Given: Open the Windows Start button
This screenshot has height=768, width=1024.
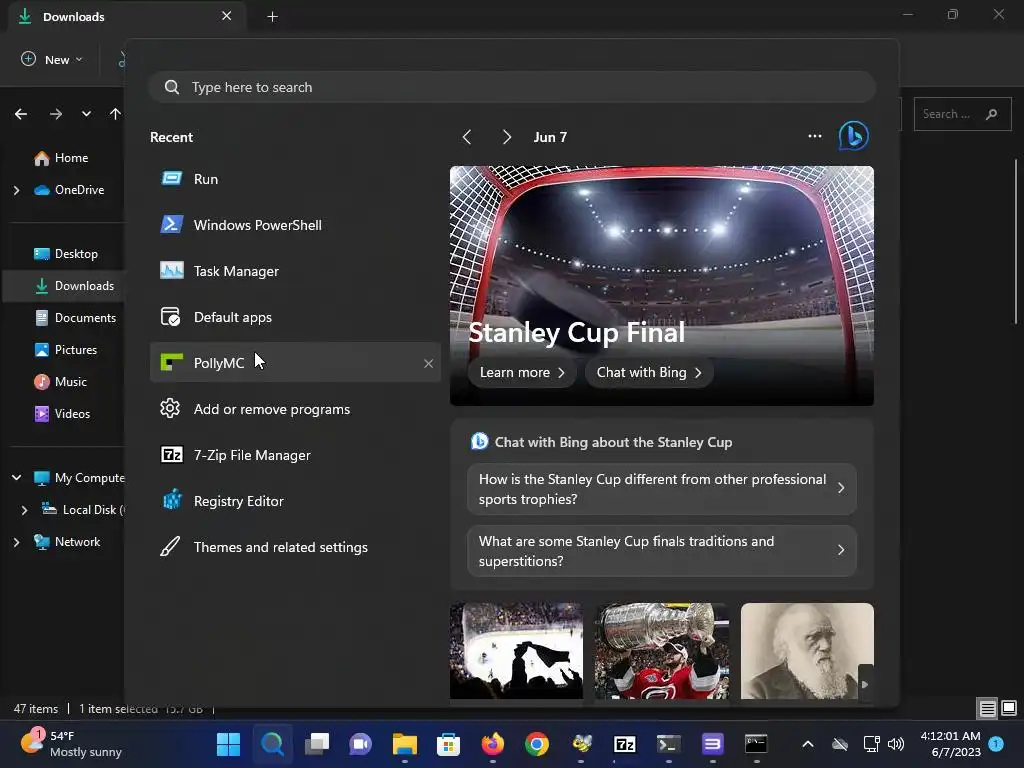Looking at the screenshot, I should point(229,744).
